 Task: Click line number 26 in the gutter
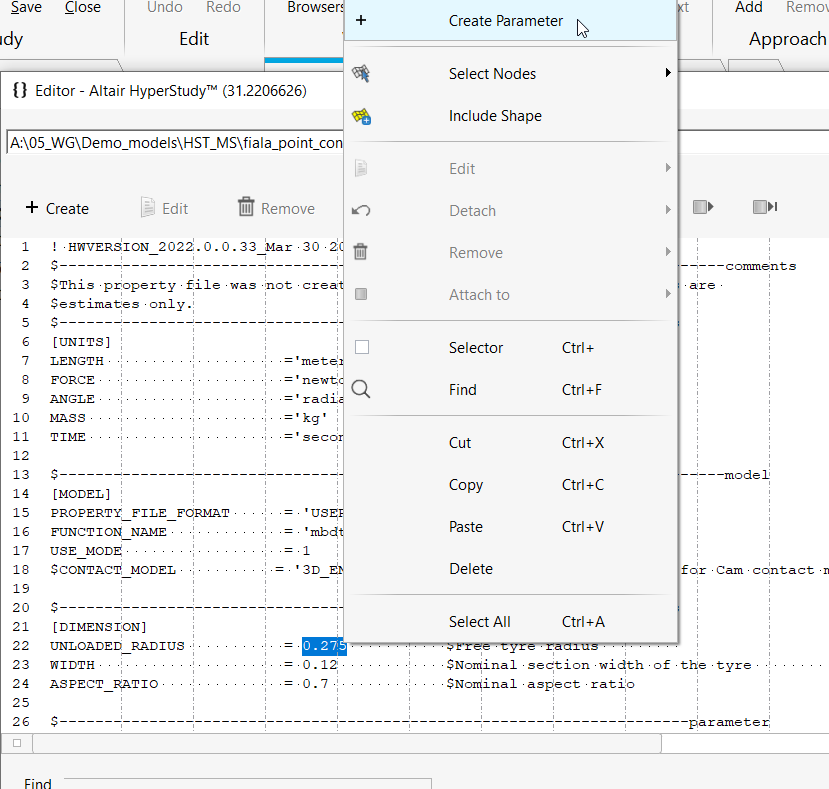tap(21, 721)
